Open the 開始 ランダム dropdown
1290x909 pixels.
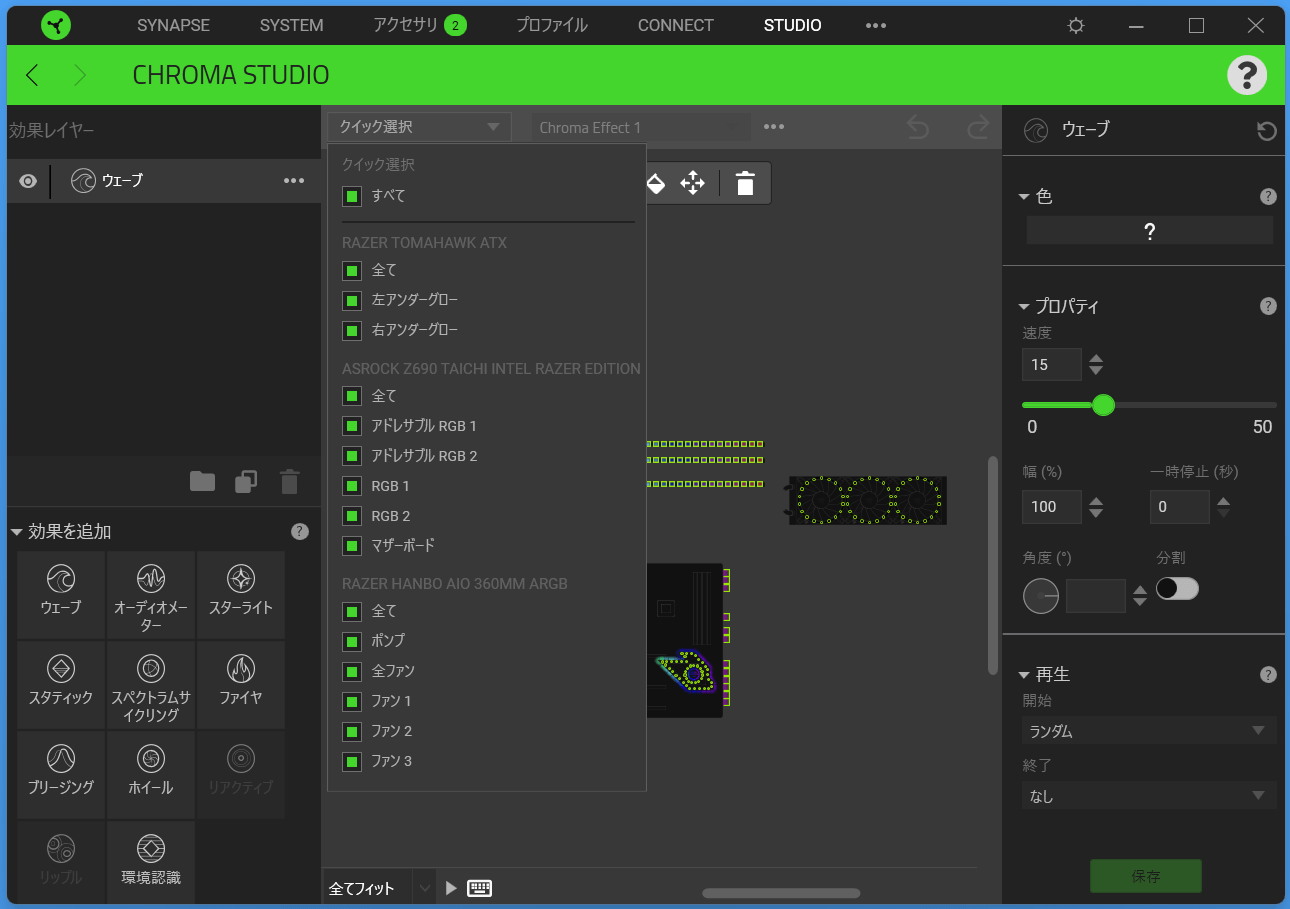(1149, 731)
